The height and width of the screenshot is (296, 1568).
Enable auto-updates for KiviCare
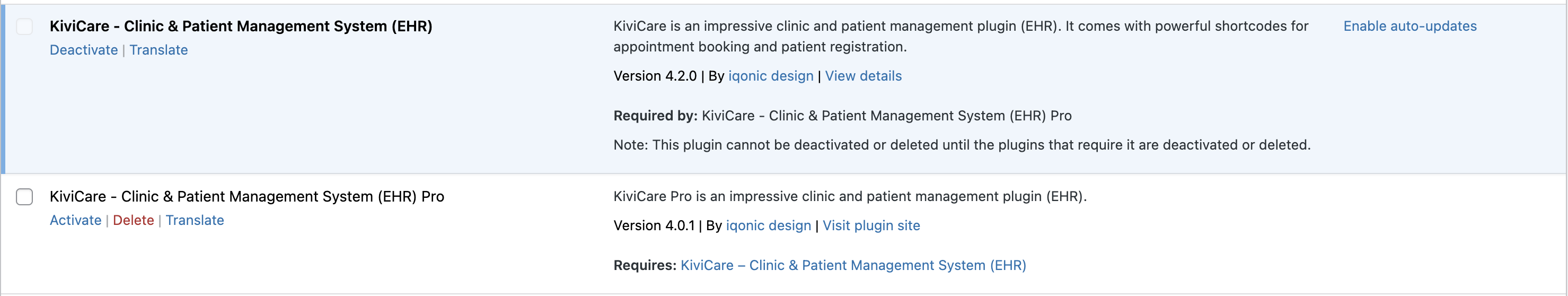pyautogui.click(x=1410, y=26)
